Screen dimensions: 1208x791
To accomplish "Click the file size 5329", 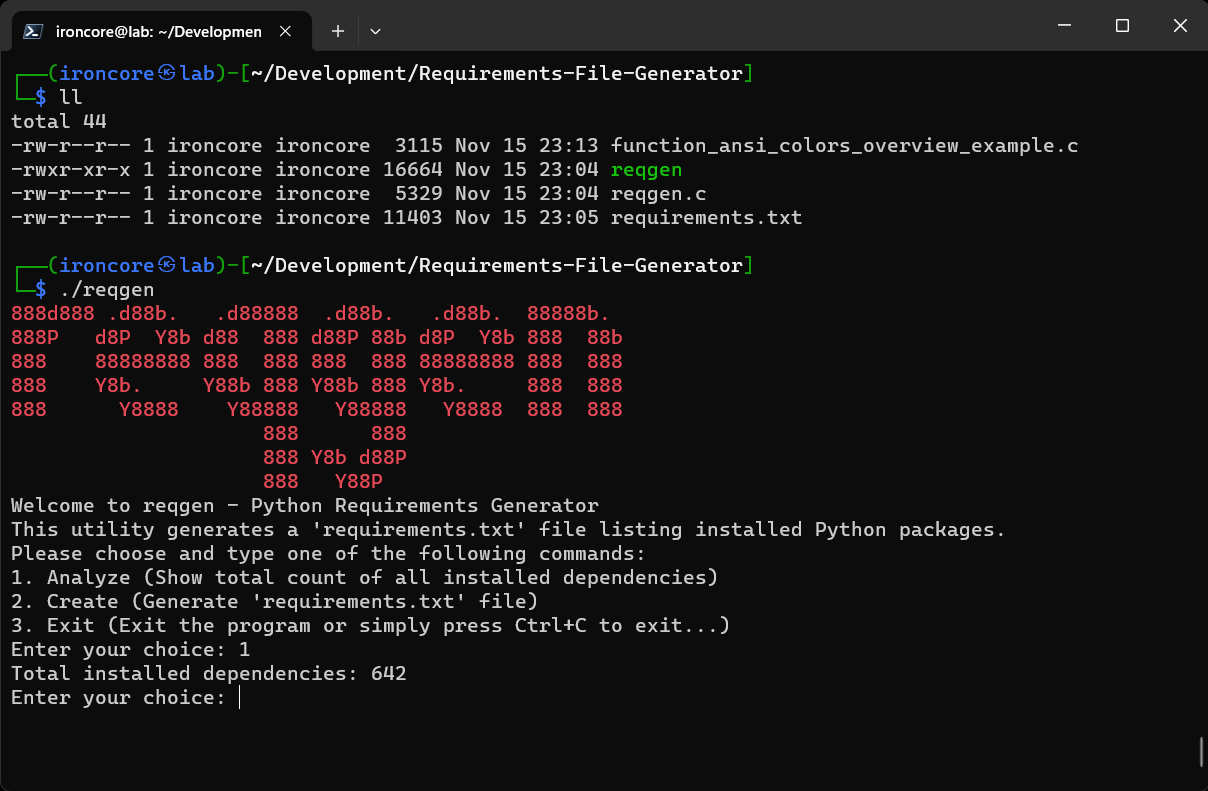I will pyautogui.click(x=419, y=194).
